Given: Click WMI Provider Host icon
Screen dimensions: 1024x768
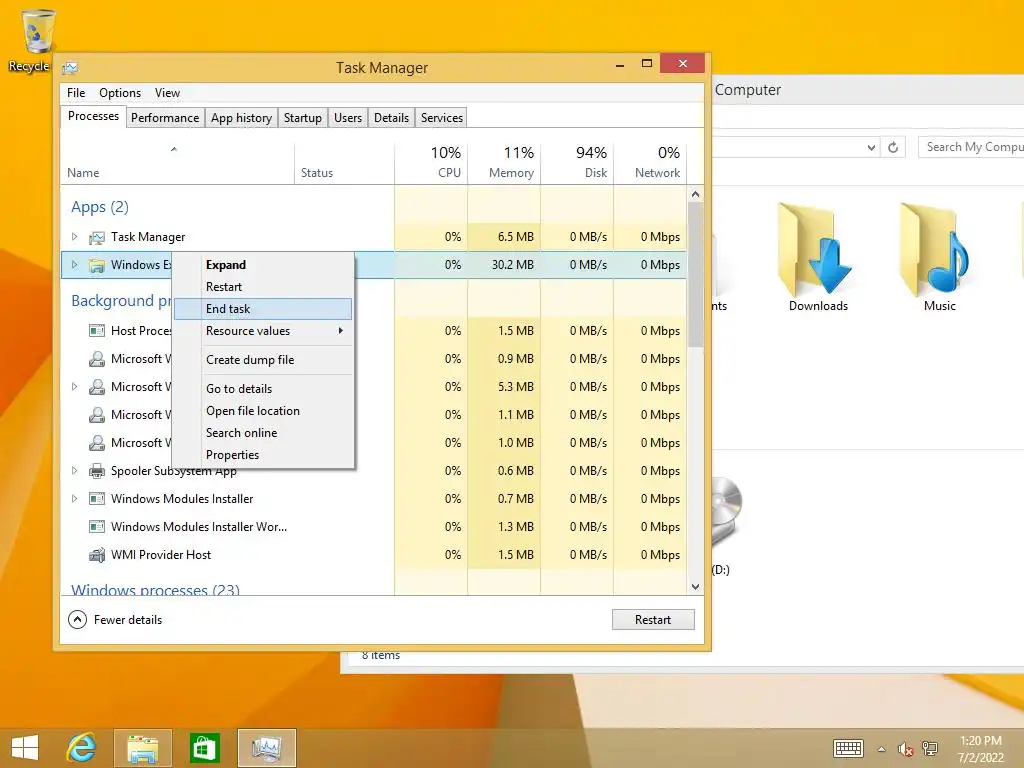Looking at the screenshot, I should click(x=97, y=555).
